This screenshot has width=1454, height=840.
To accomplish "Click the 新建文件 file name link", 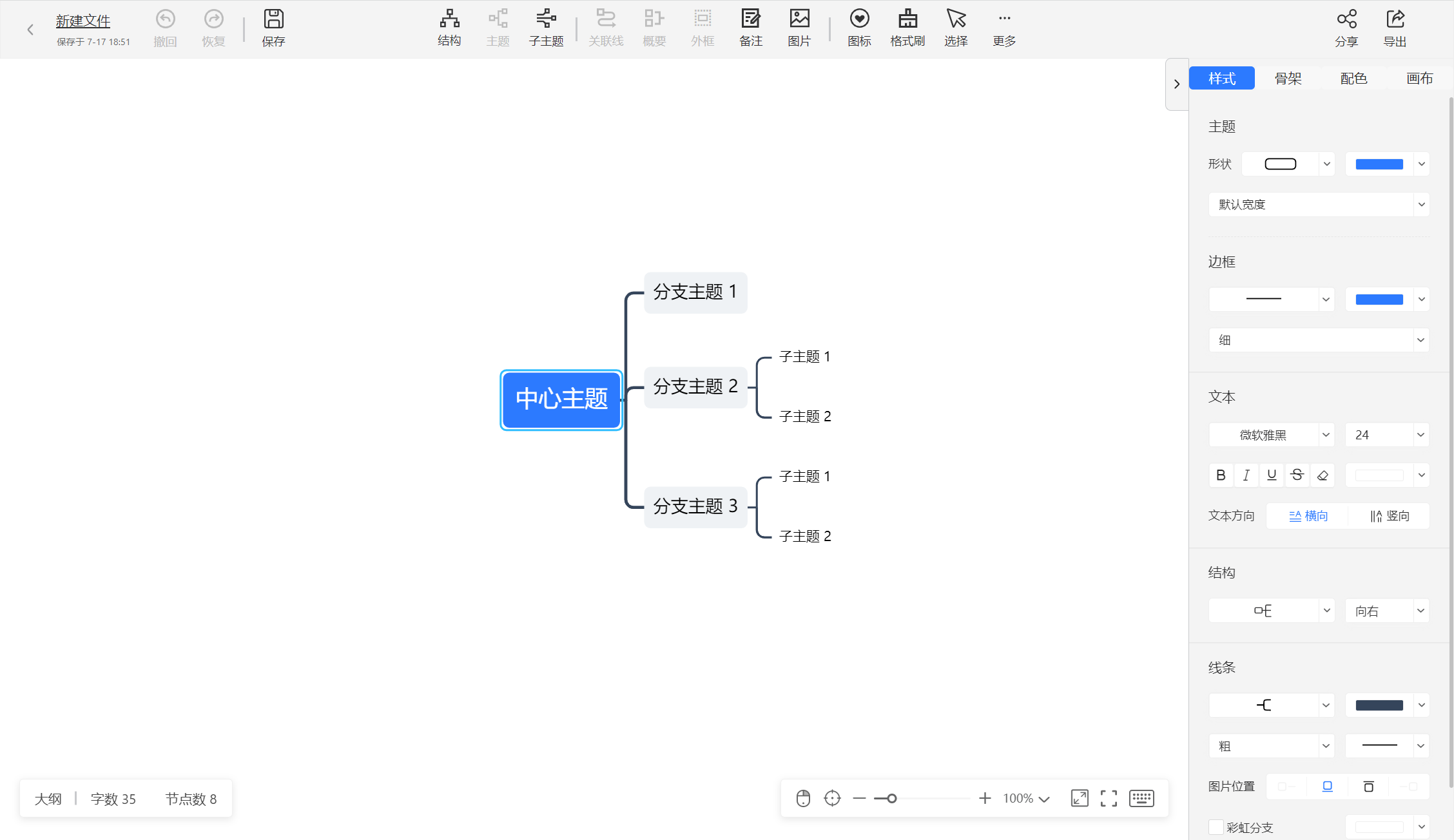I will [x=83, y=21].
